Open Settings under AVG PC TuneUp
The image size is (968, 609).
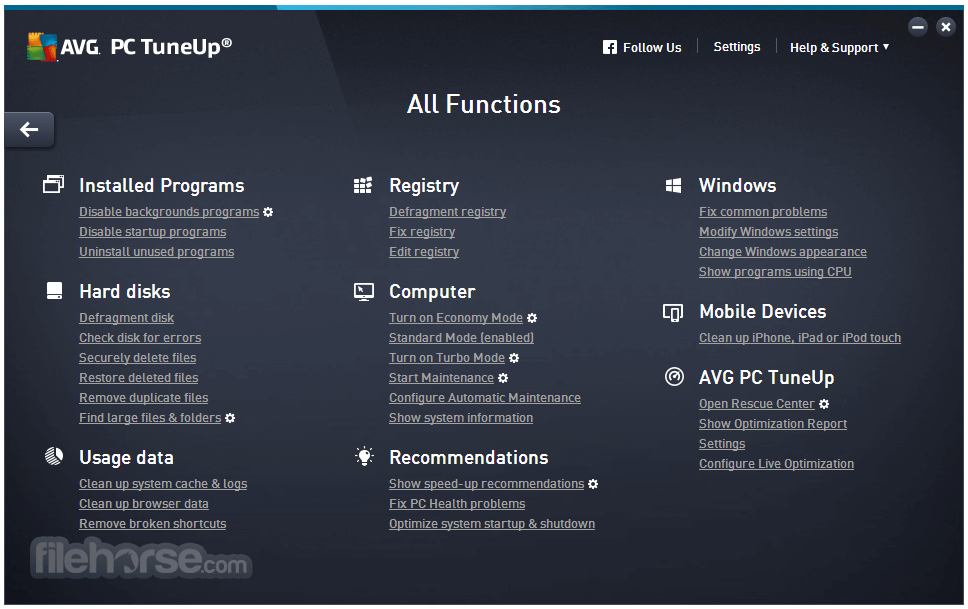[722, 444]
